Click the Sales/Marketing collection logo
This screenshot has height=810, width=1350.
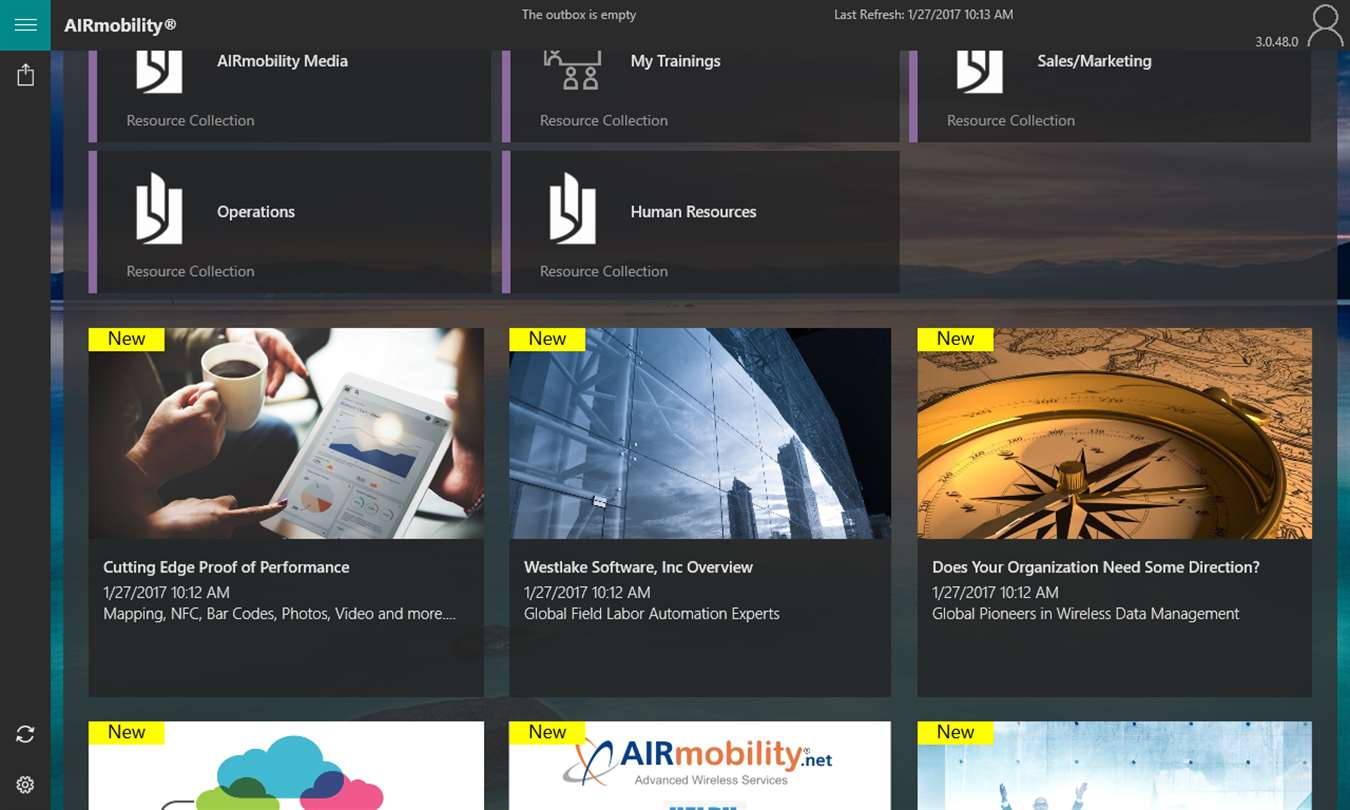pyautogui.click(x=979, y=70)
